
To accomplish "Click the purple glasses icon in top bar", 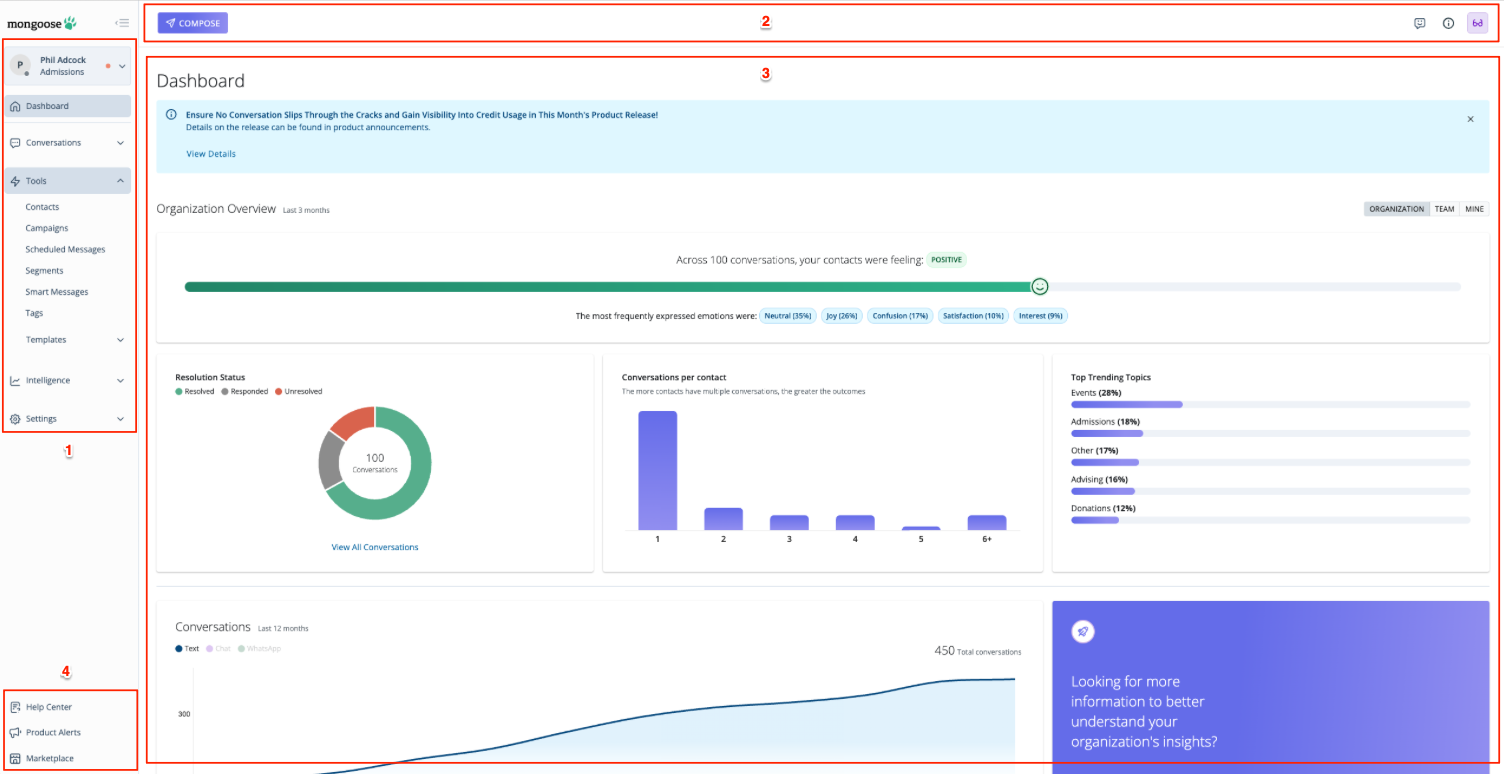I will (1477, 23).
